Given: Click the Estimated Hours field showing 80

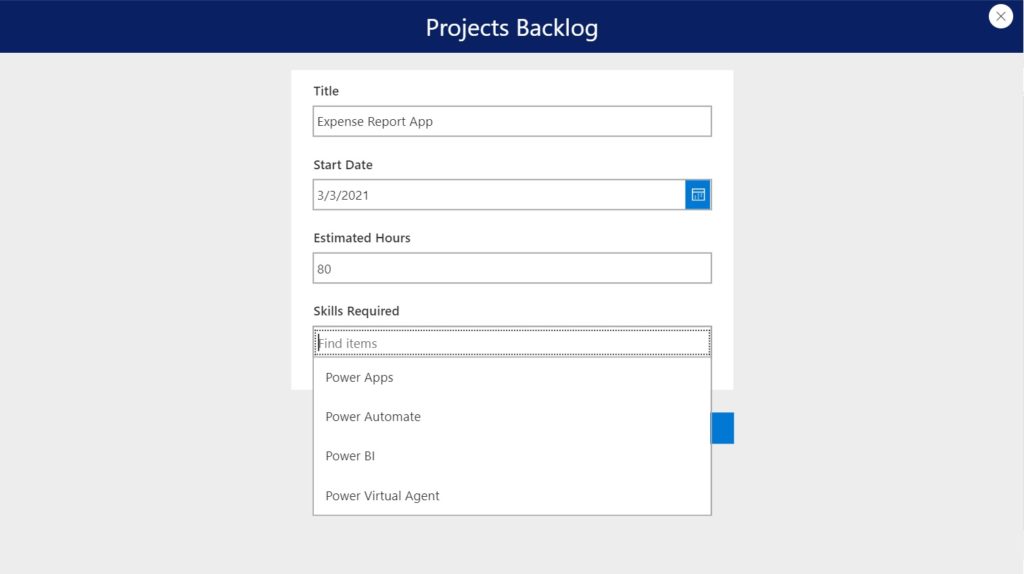Looking at the screenshot, I should [x=512, y=268].
